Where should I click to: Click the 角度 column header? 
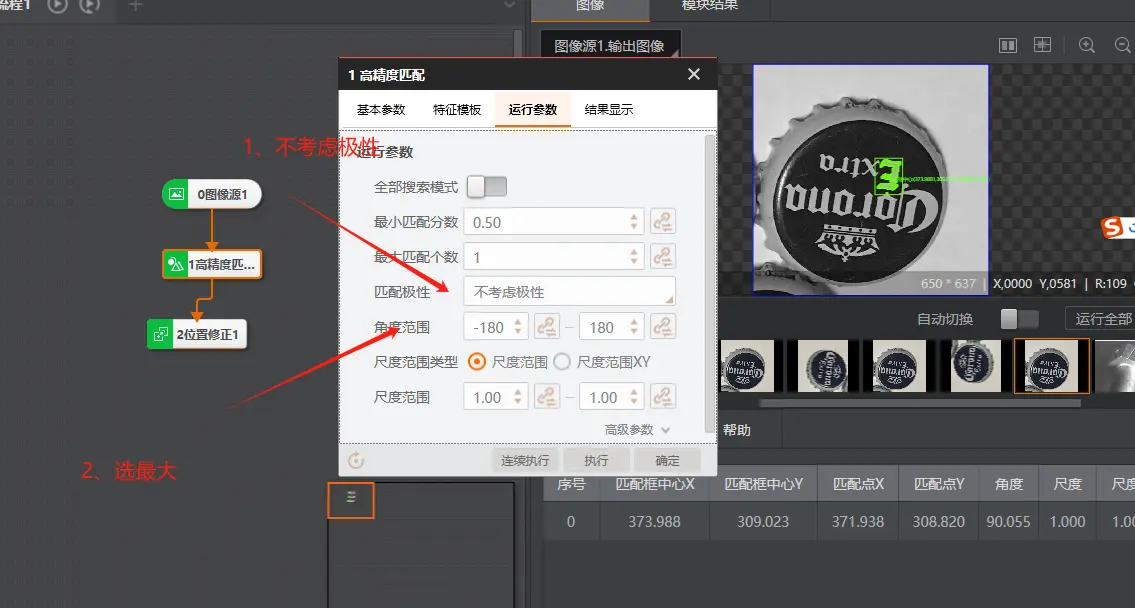coord(1008,484)
